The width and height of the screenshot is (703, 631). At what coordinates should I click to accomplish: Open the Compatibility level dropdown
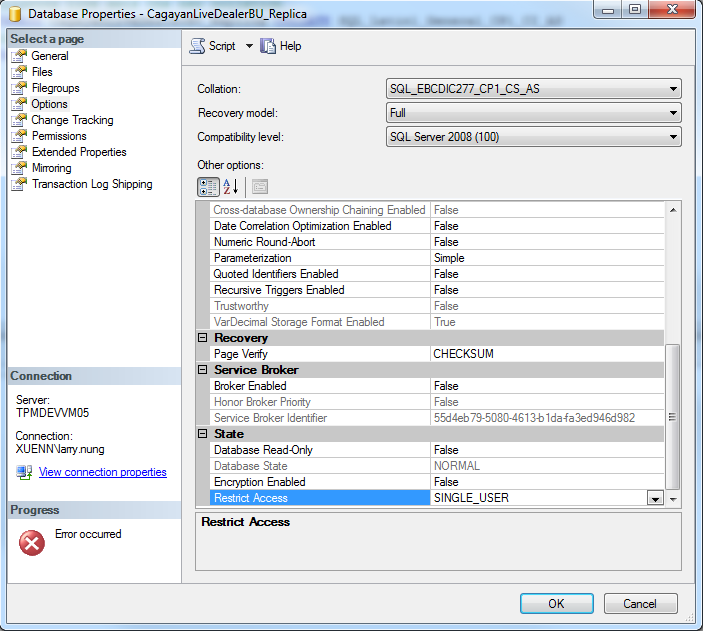click(534, 137)
